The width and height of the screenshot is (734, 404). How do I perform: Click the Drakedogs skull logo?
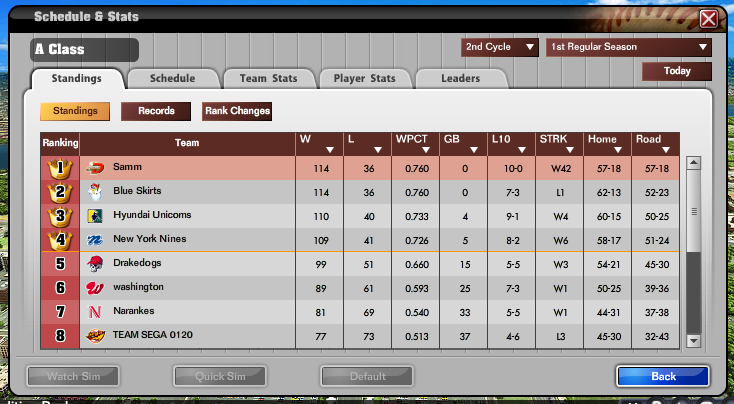[x=95, y=264]
